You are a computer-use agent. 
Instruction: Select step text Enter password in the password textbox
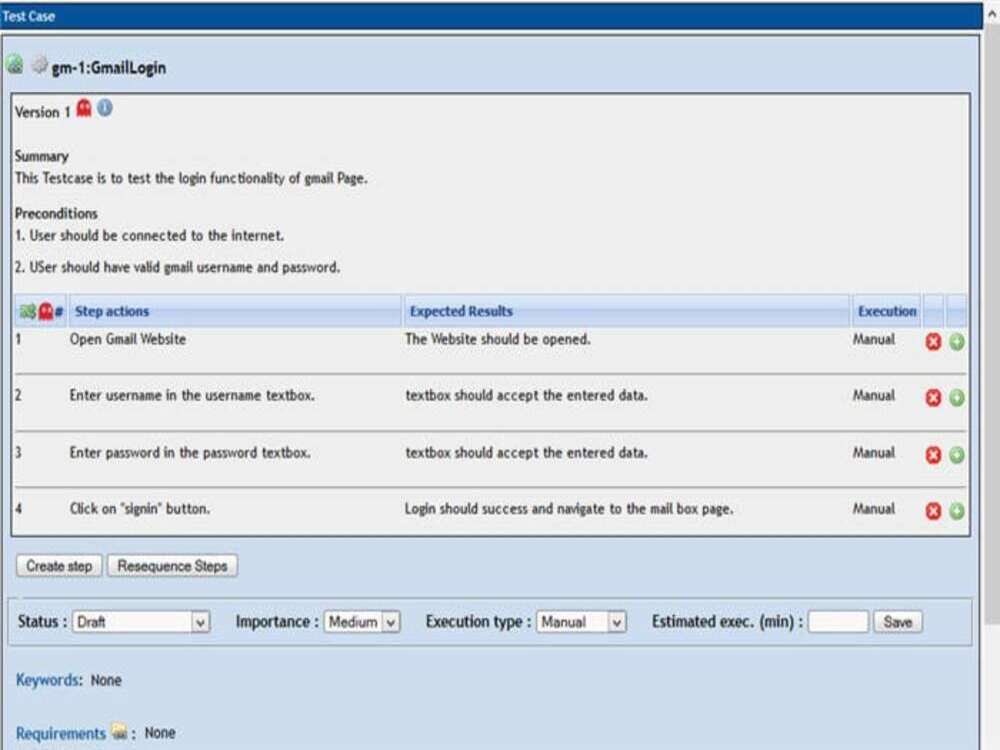(x=190, y=453)
